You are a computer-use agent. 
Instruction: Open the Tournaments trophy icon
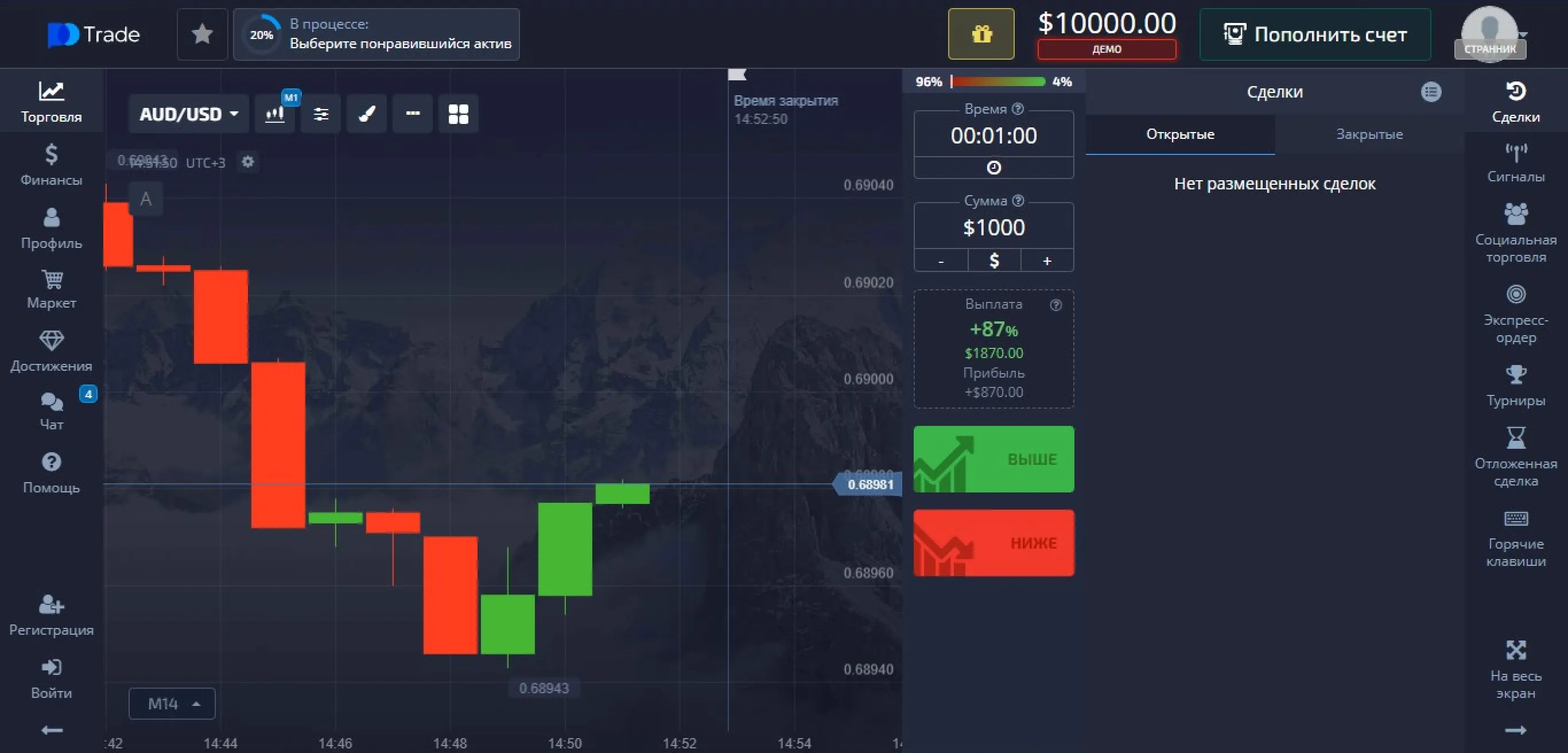pos(1515,385)
